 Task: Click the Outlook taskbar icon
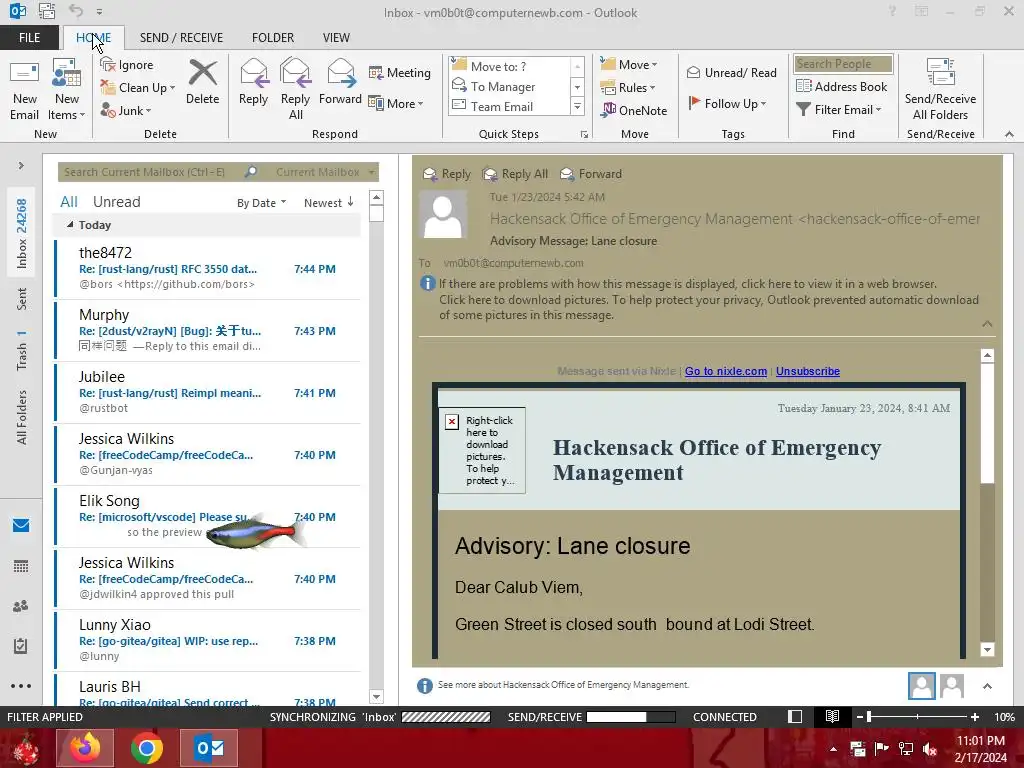[x=209, y=748]
